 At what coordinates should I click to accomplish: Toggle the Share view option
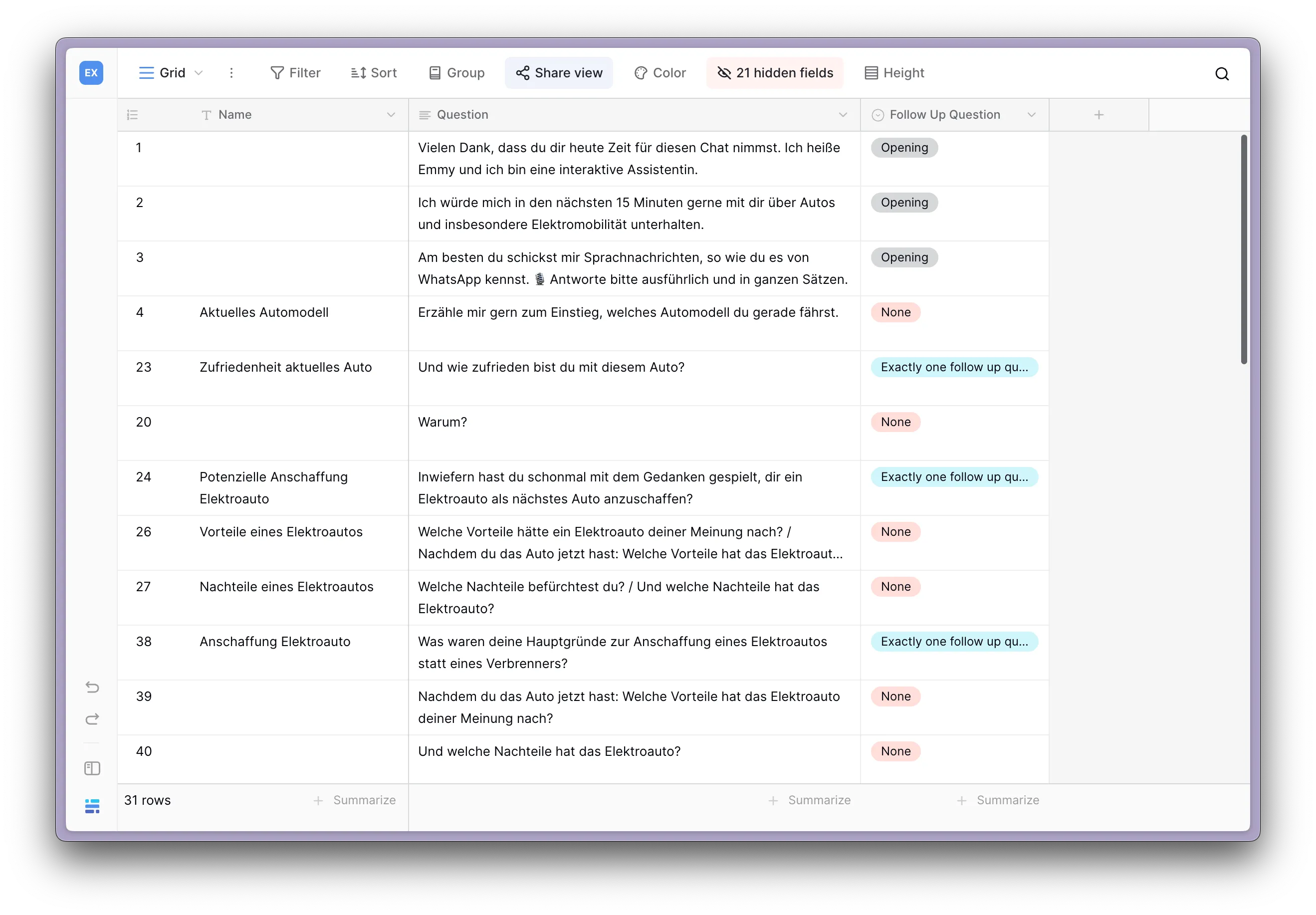(x=558, y=73)
